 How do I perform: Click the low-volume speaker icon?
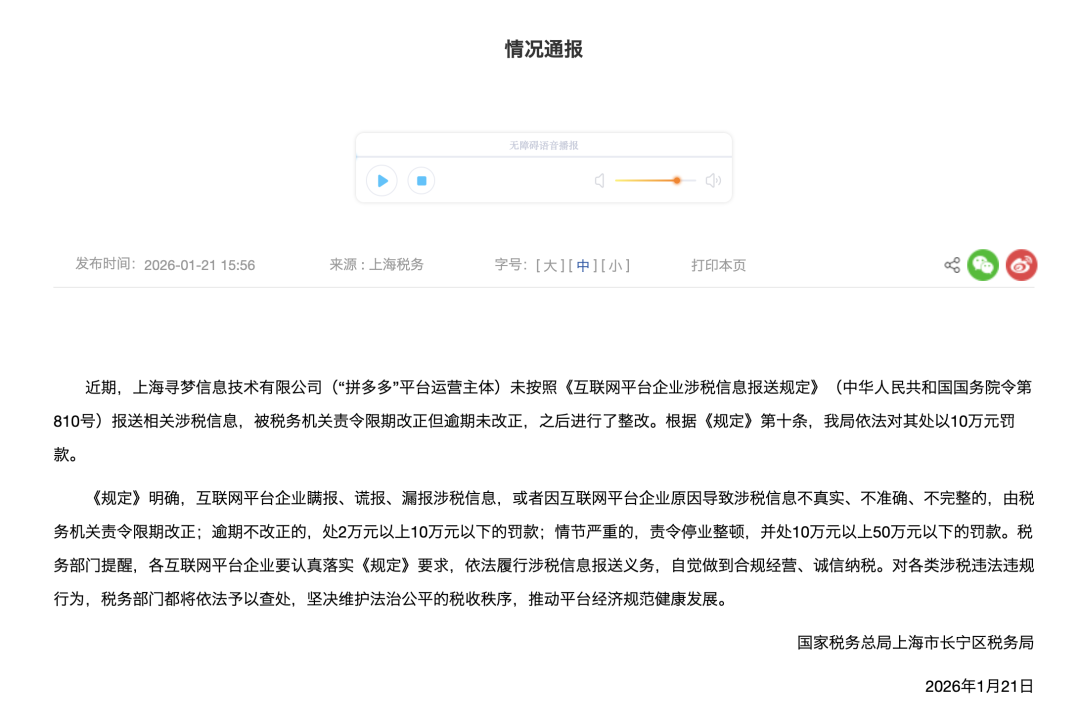point(599,181)
